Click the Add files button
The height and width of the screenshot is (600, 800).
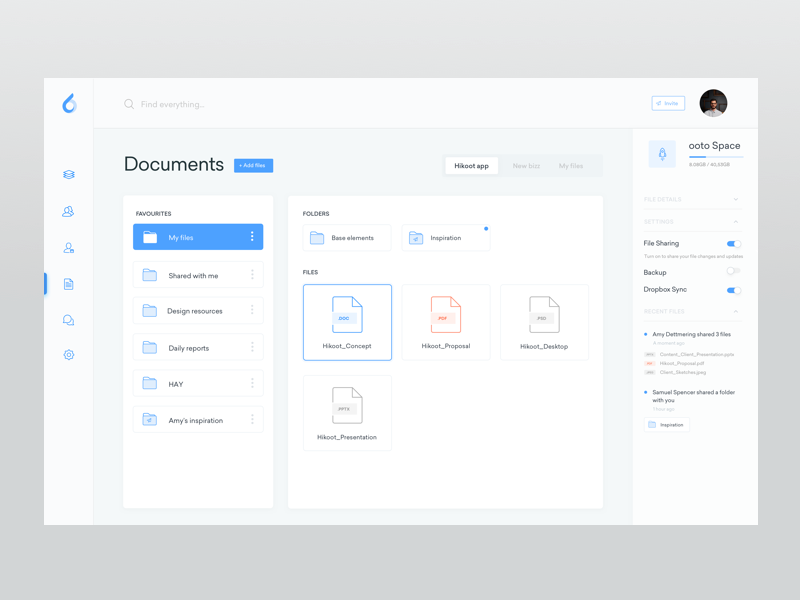click(x=253, y=165)
